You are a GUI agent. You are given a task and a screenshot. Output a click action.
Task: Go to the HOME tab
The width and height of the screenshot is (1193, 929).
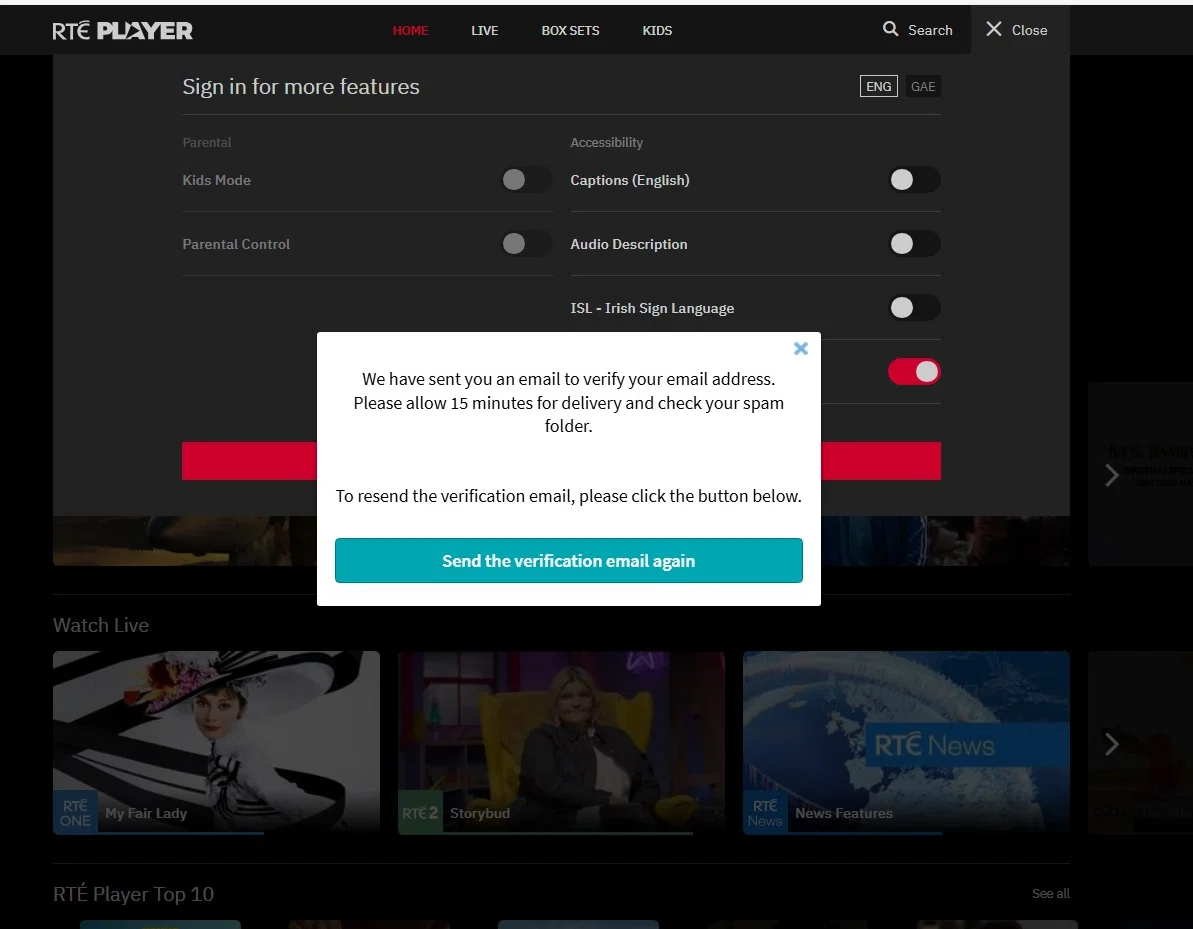coord(410,30)
